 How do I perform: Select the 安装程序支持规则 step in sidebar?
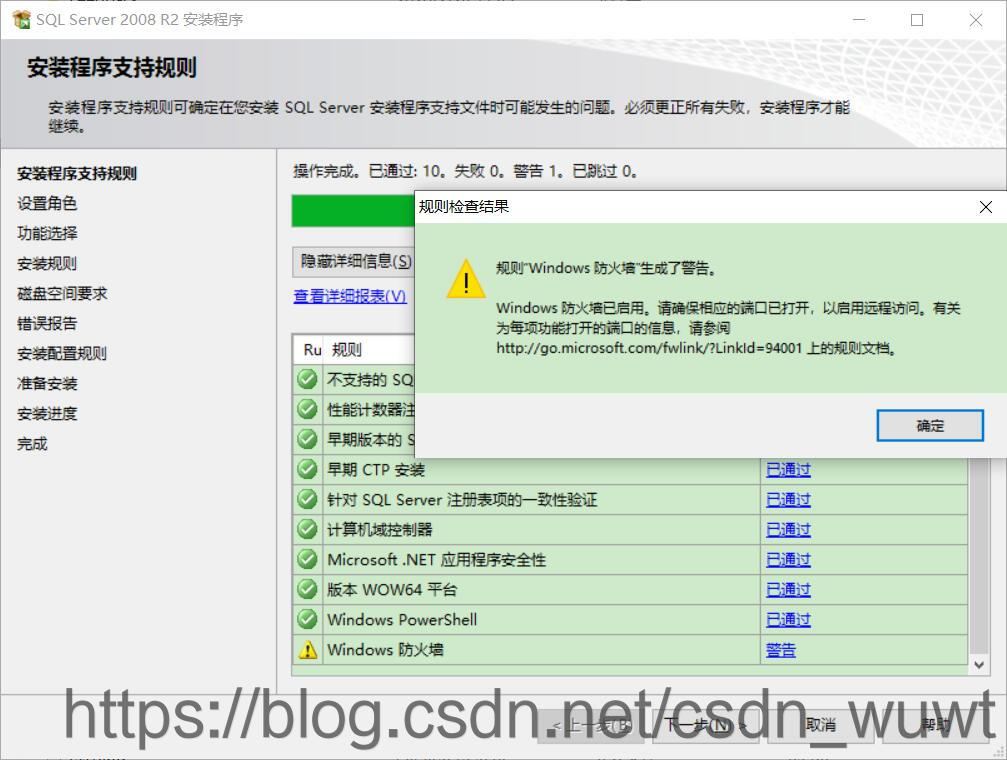coord(77,173)
